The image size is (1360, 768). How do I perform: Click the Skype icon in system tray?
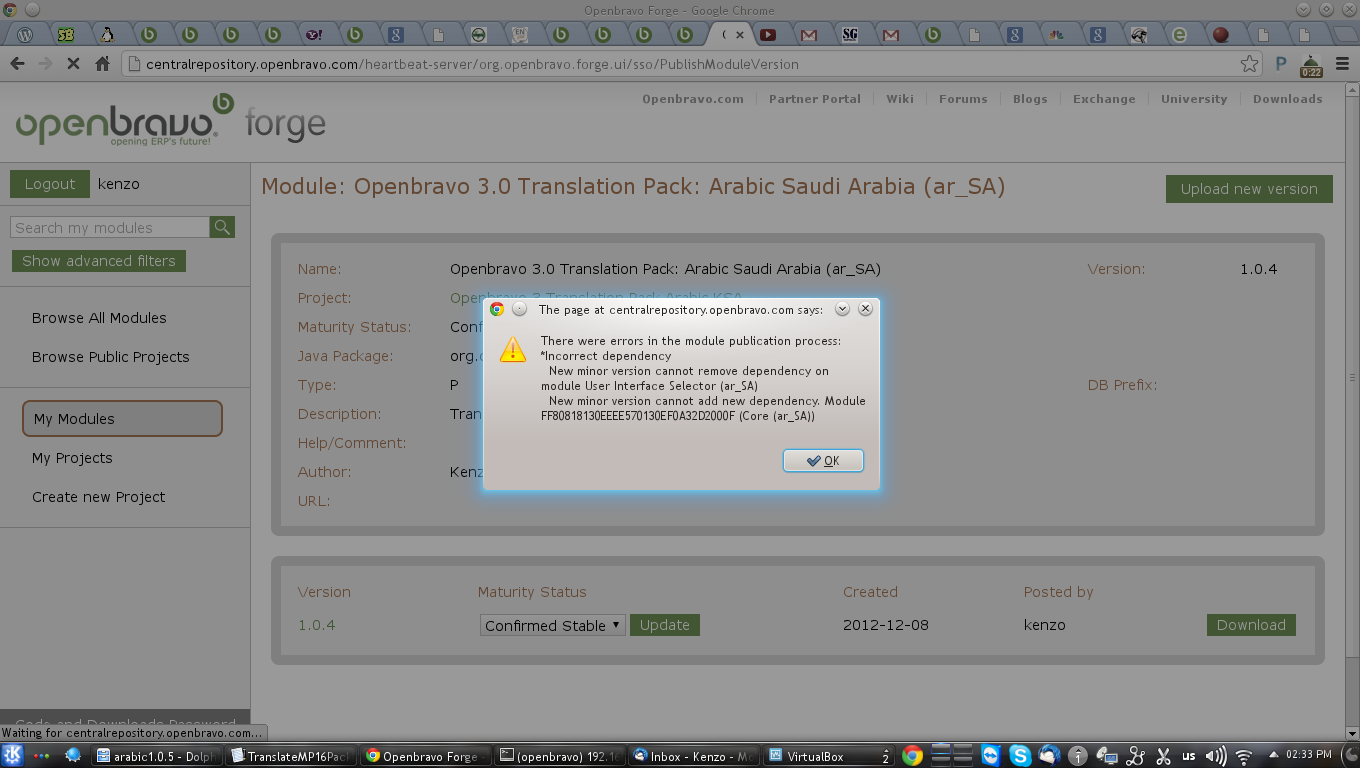[1020, 756]
